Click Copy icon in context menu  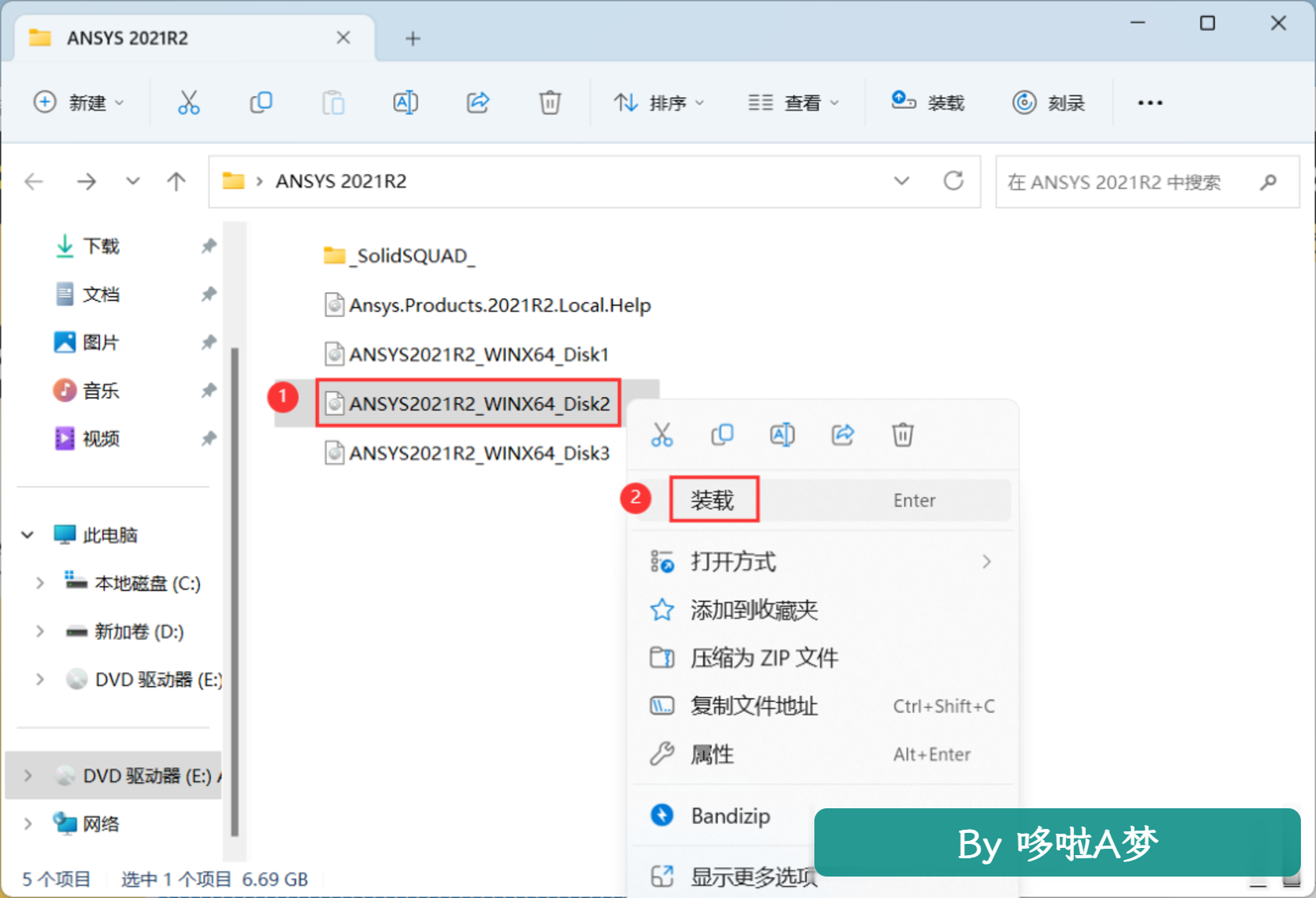coord(722,434)
